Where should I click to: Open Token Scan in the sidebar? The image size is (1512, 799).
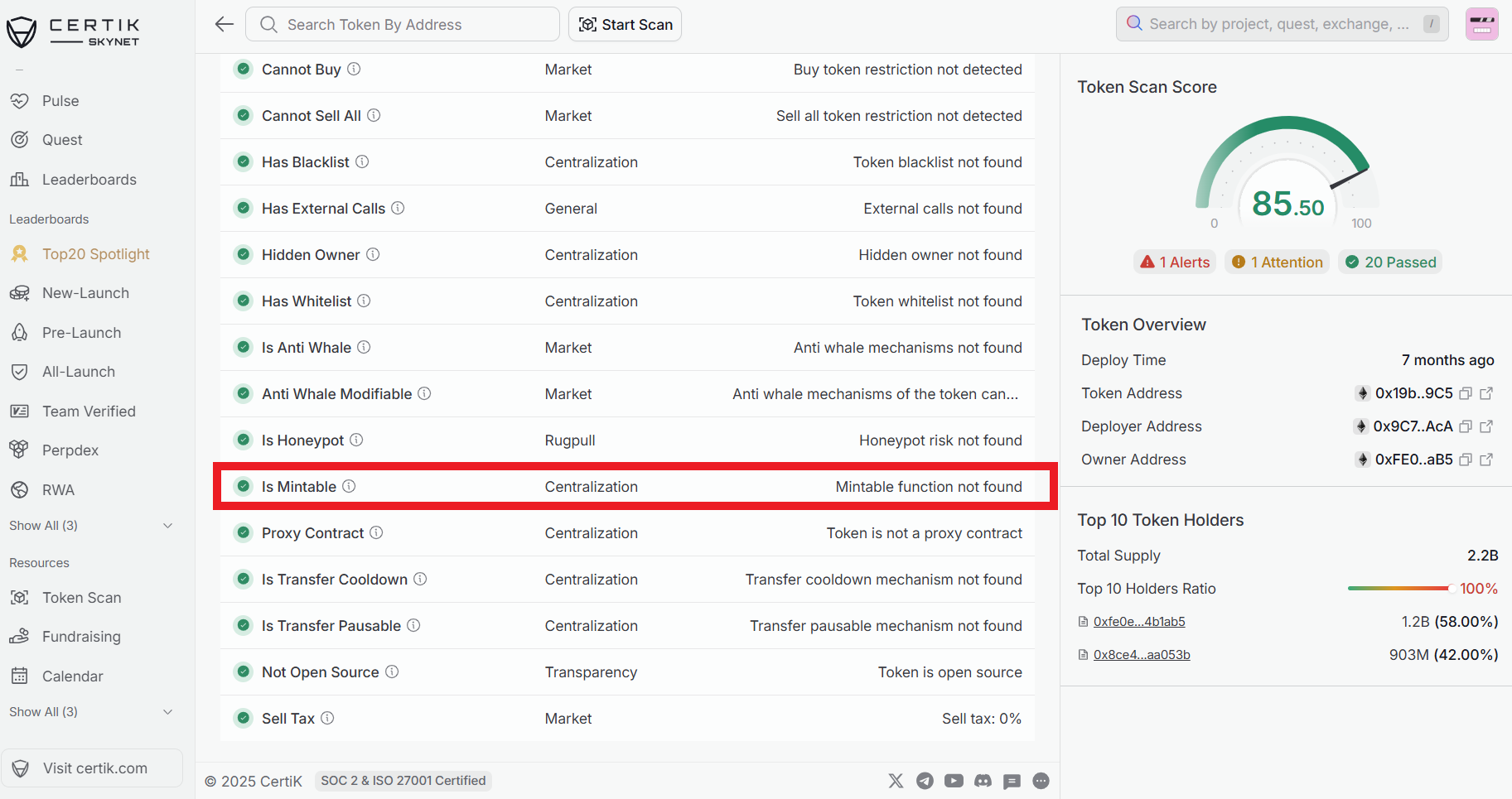coord(81,598)
